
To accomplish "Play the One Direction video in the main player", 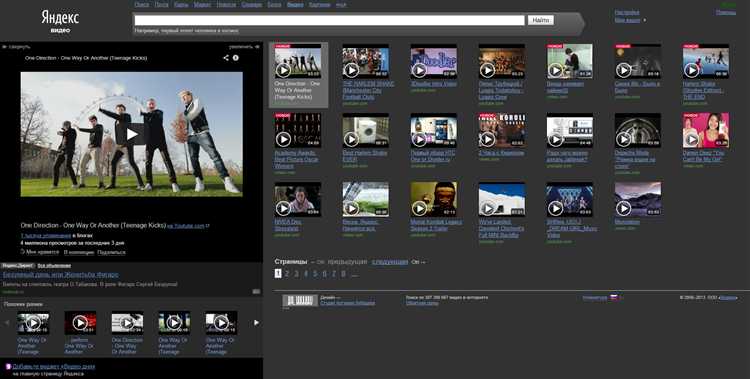I will (132, 134).
